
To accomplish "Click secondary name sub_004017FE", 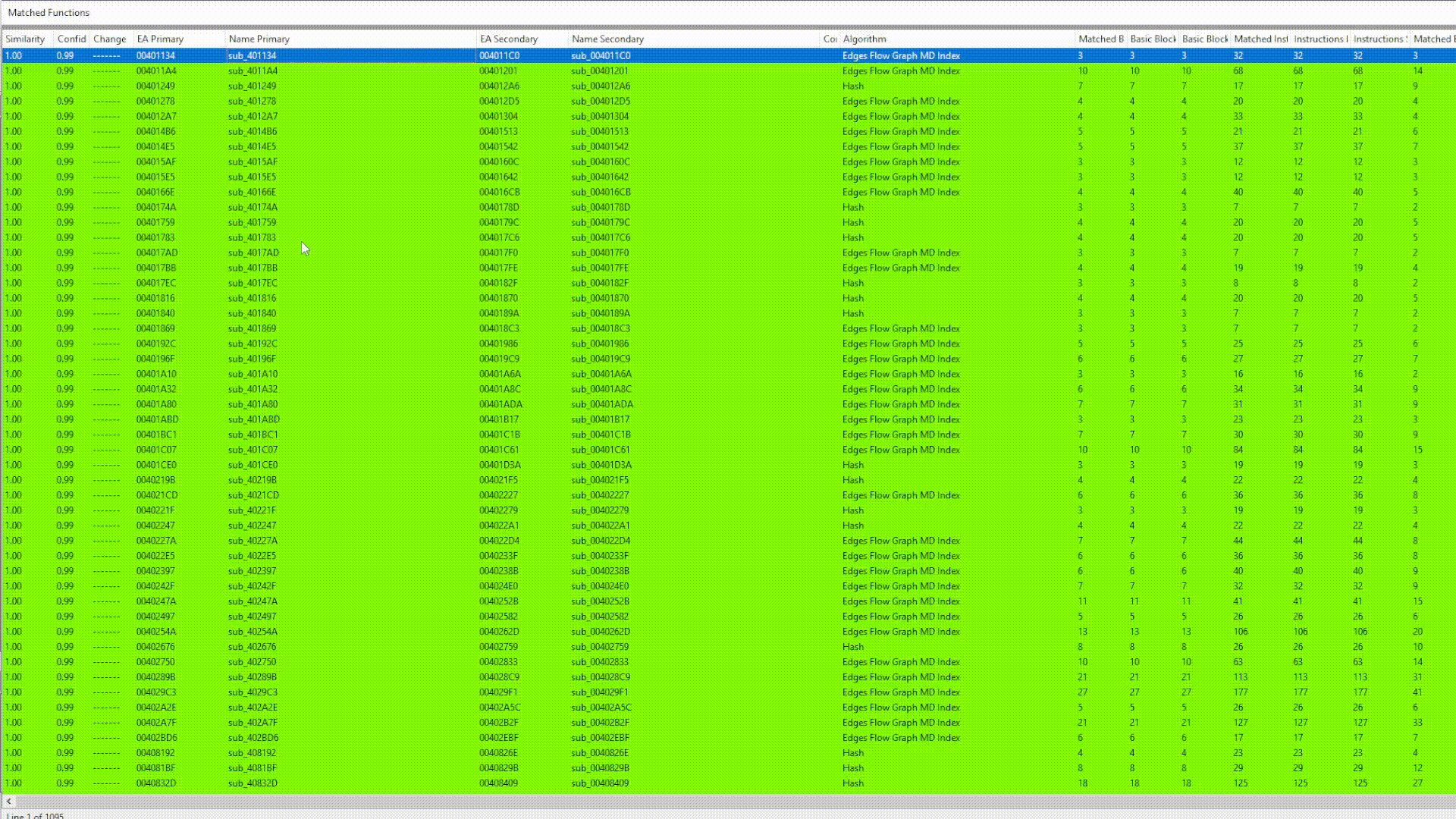I will pos(600,268).
